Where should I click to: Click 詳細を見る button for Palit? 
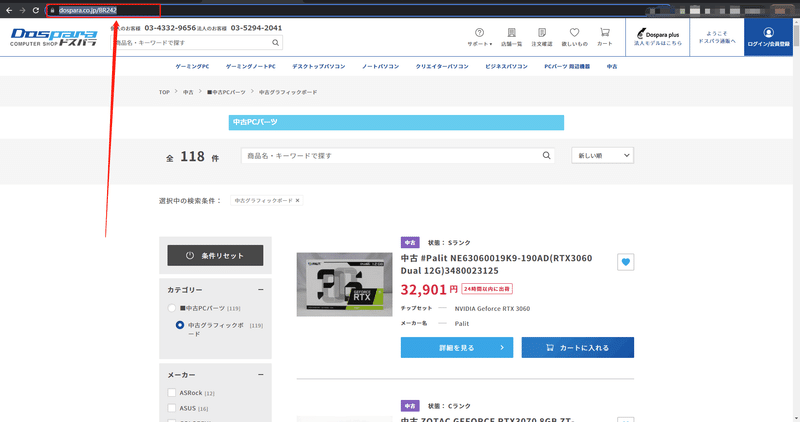(x=457, y=347)
